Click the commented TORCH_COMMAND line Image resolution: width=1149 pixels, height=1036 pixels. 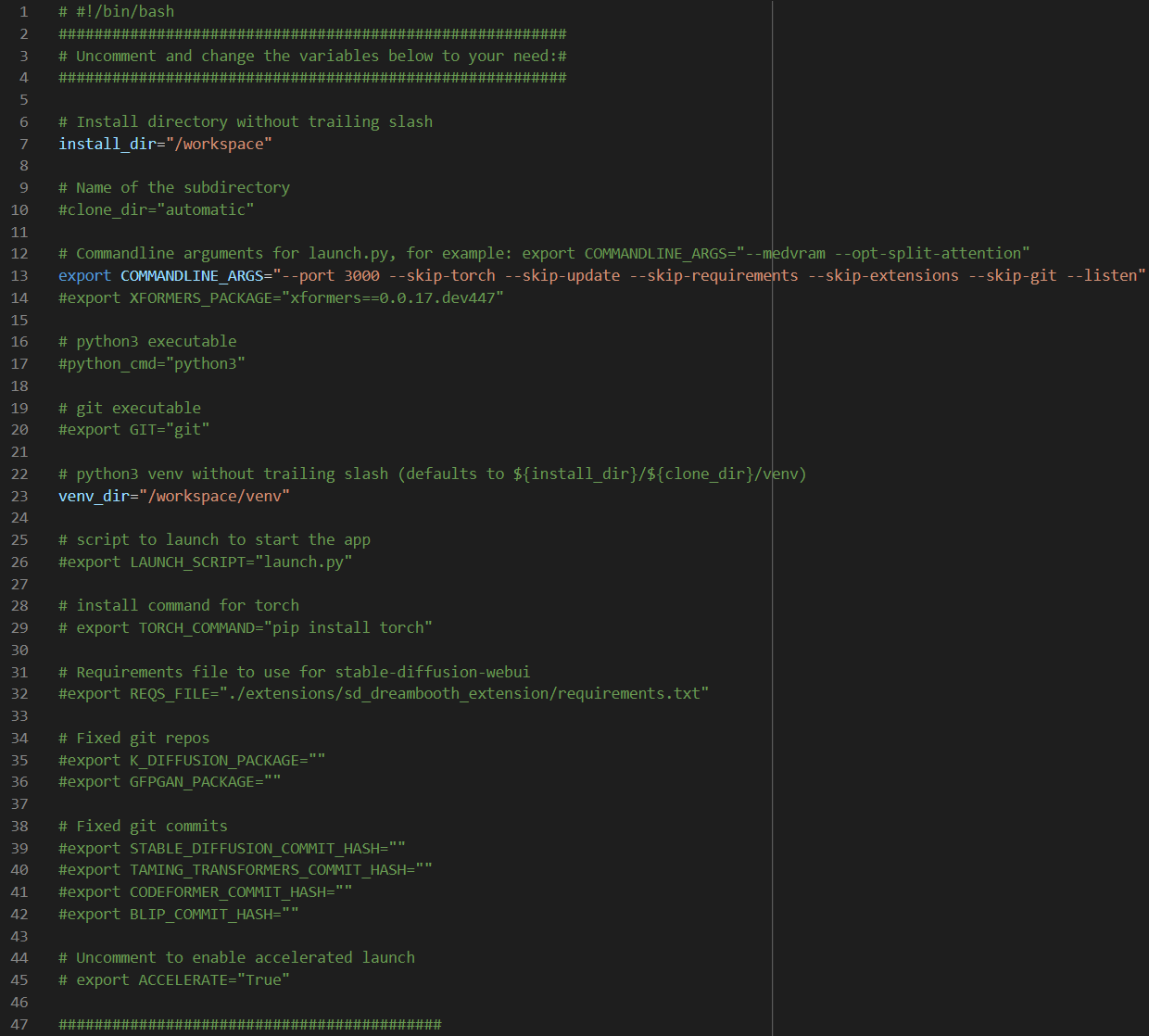246,627
